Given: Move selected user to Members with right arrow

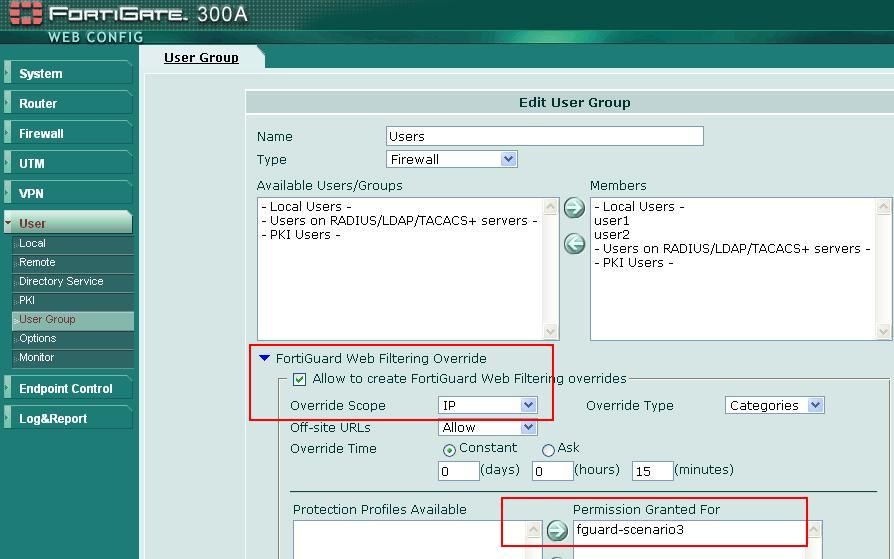Looking at the screenshot, I should (x=574, y=208).
